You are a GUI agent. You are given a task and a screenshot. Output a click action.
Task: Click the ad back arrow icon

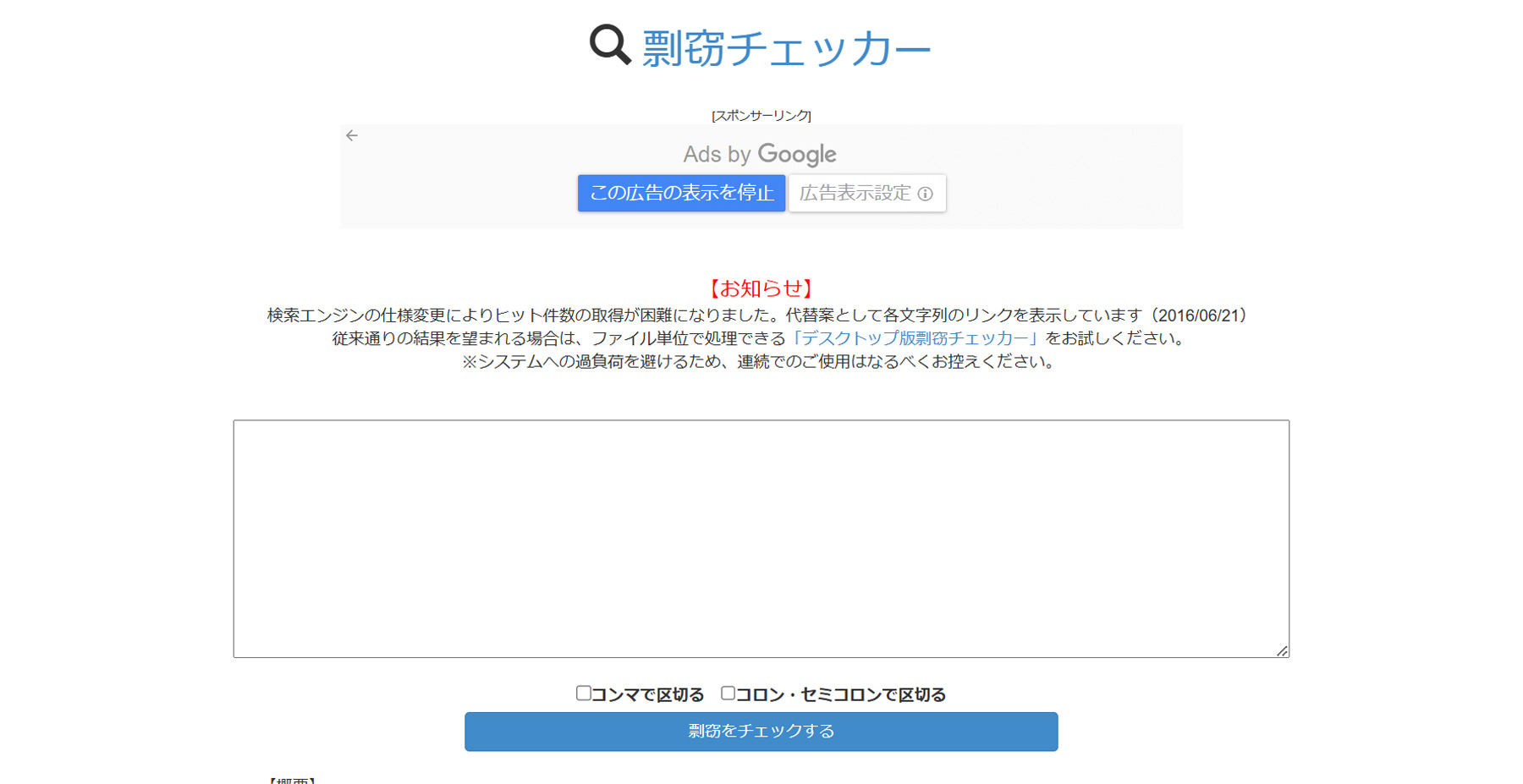[x=352, y=135]
